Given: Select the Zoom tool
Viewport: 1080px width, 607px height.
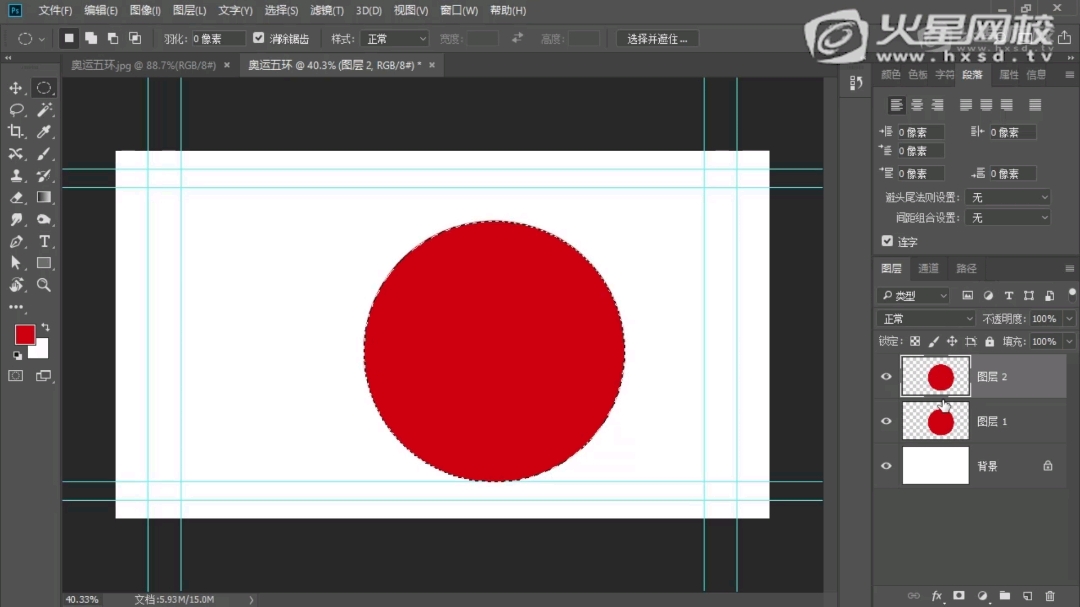Looking at the screenshot, I should (x=44, y=285).
